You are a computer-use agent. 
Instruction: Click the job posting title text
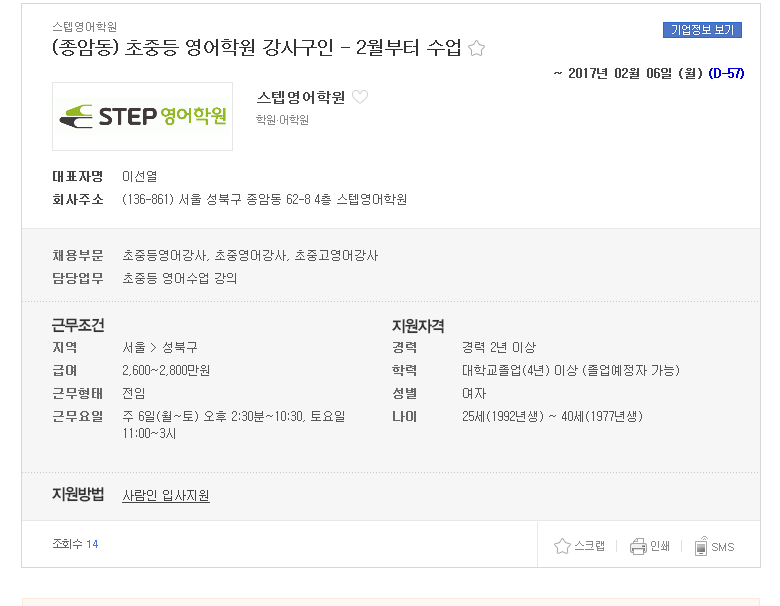pos(257,48)
